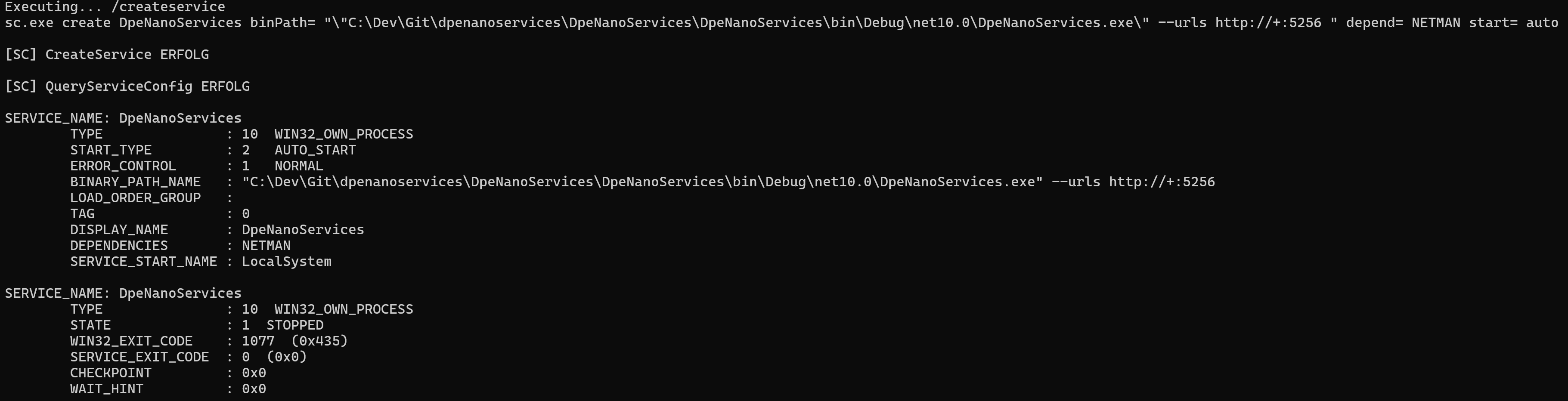Screen dimensions: 1568x401
Task: Click the ERROR_CONTROL label
Action: click(123, 166)
